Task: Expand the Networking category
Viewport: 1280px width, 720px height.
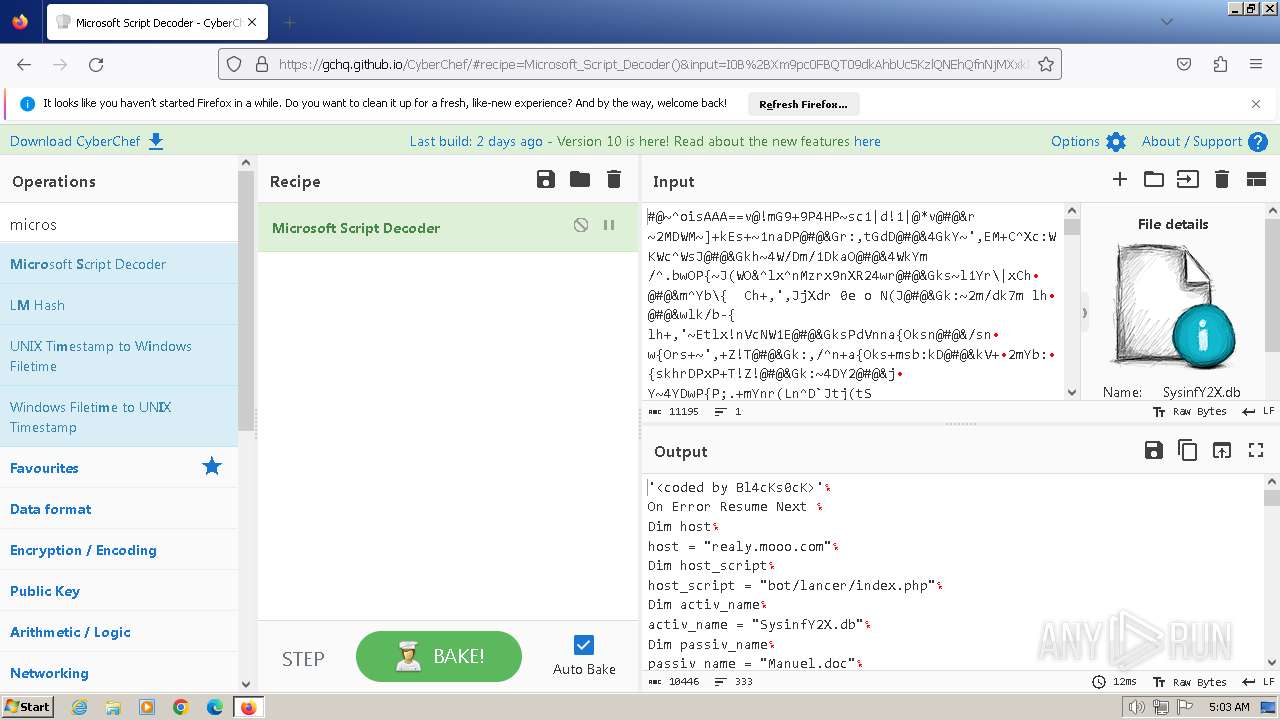Action: 119,672
